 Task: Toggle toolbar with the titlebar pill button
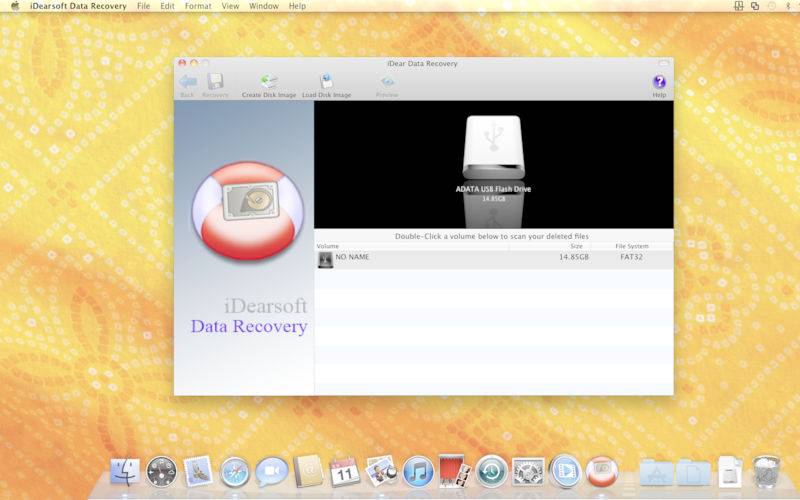pos(663,63)
